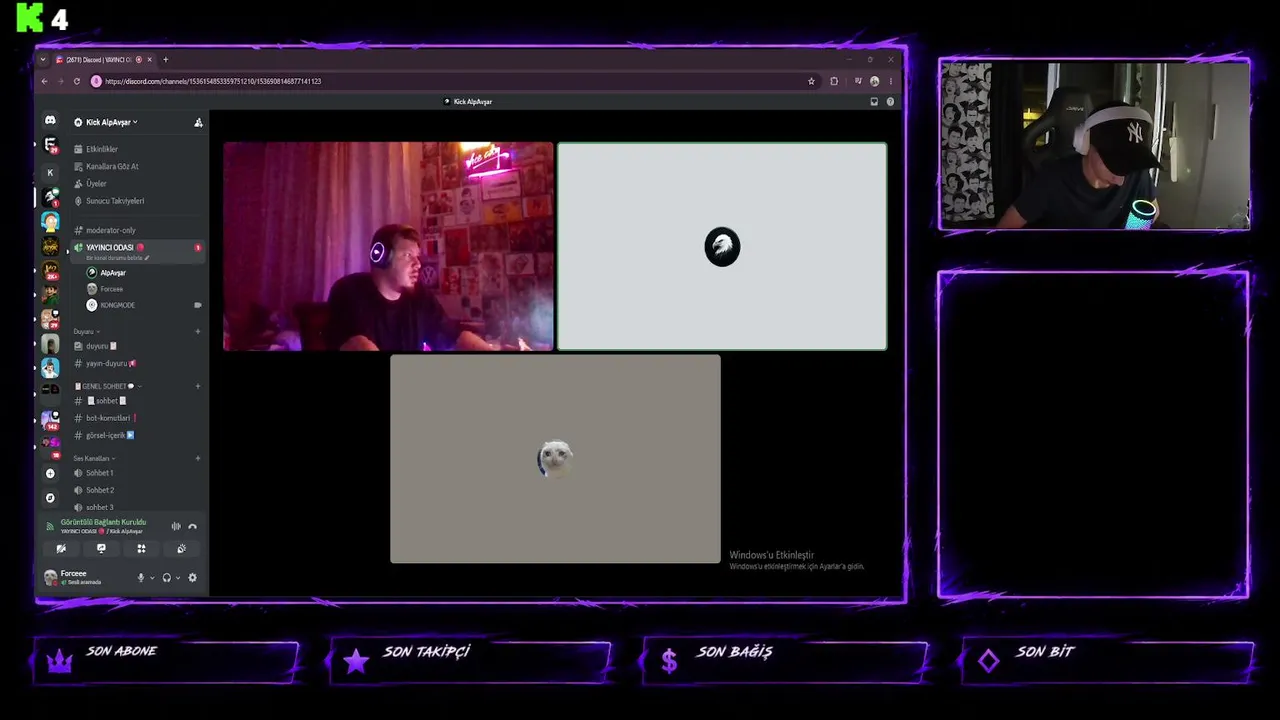The image size is (1280, 720).
Task: Open noise suppression waveform icon
Action: point(176,526)
